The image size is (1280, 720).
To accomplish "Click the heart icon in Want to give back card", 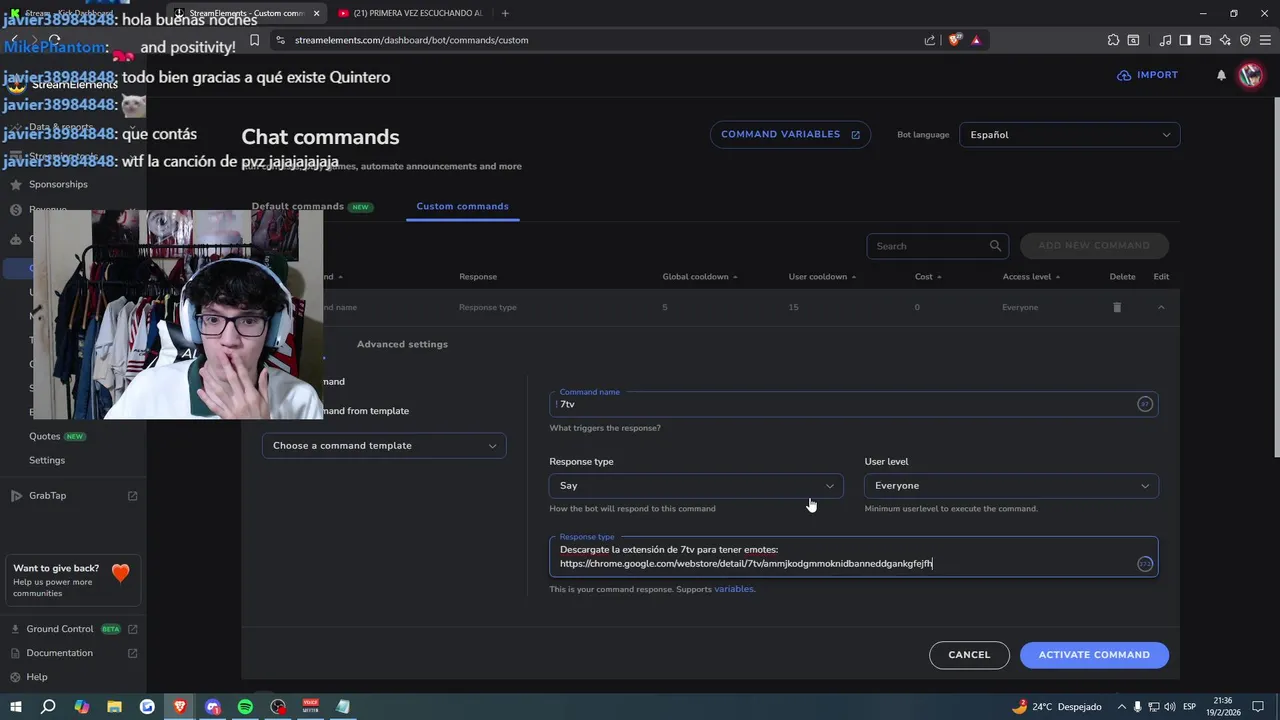I will coord(121,573).
